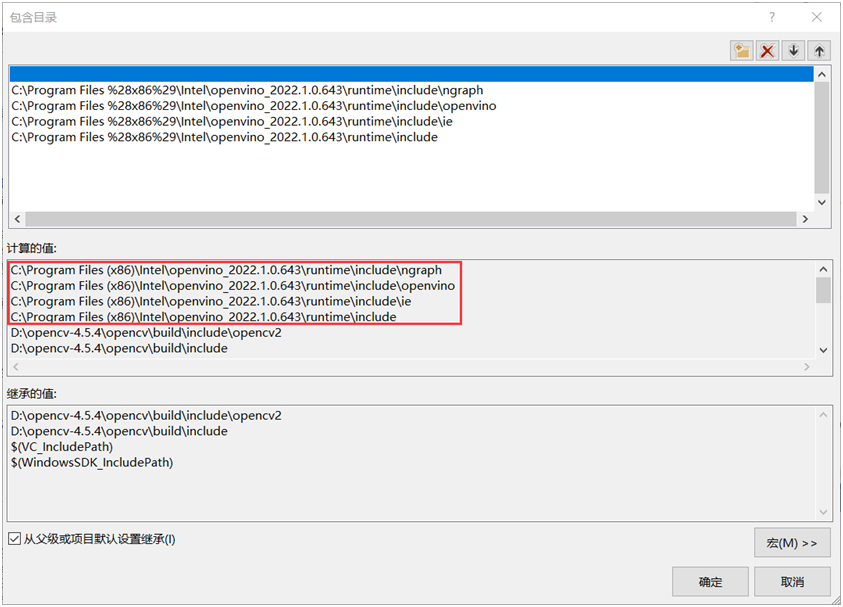Viewport: 843px width, 607px height.
Task: Click computed value D:\opencv-4.5.4\opencv\build\include
Action: click(x=119, y=348)
